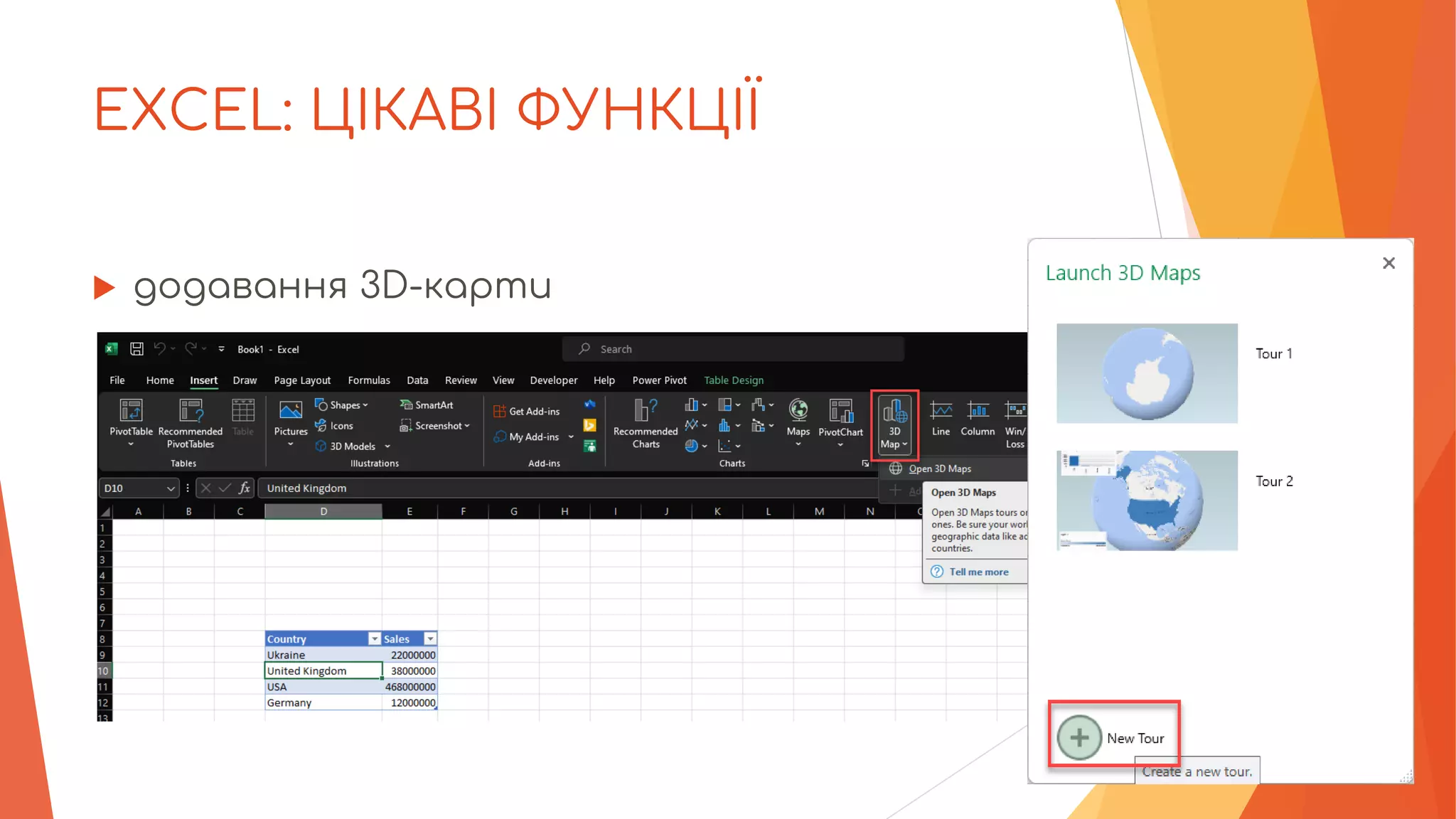Click the New Tour button
The height and width of the screenshot is (819, 1456).
click(1113, 737)
